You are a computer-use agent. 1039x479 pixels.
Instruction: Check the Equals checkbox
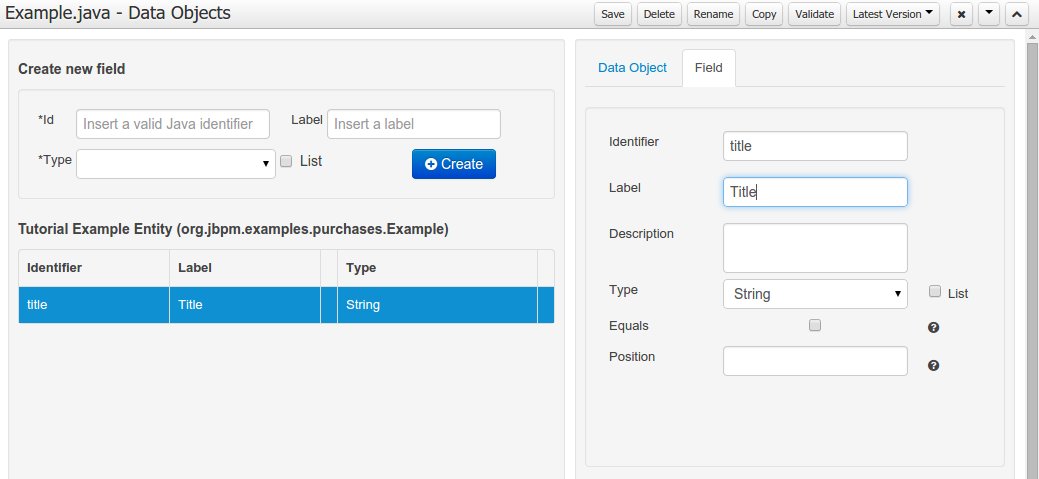click(814, 325)
